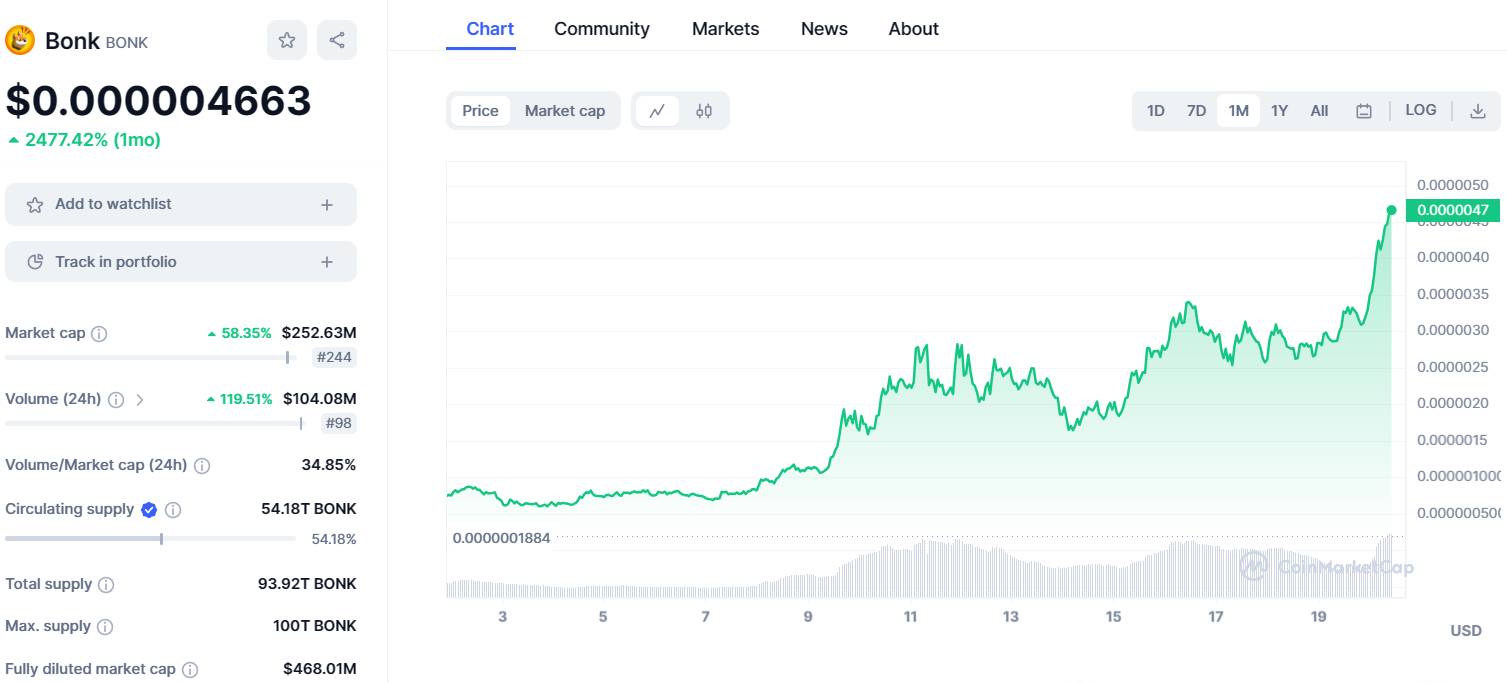Click the 0.0000001884 baseline price label
Viewport: 1507px width, 683px height.
[x=501, y=538]
